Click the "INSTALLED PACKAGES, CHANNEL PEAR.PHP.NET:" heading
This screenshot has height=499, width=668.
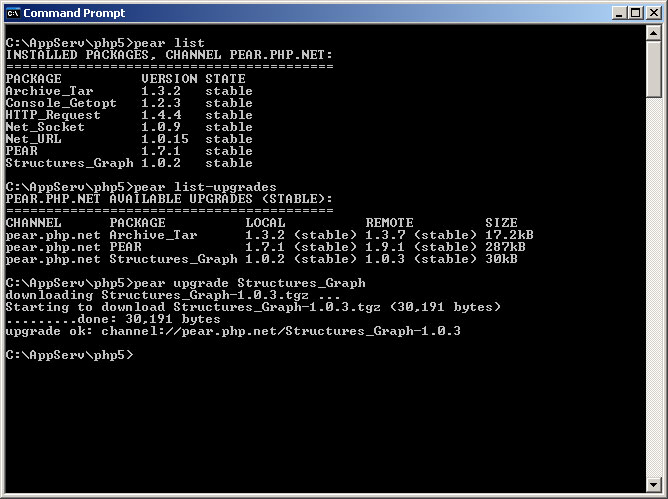coord(169,55)
